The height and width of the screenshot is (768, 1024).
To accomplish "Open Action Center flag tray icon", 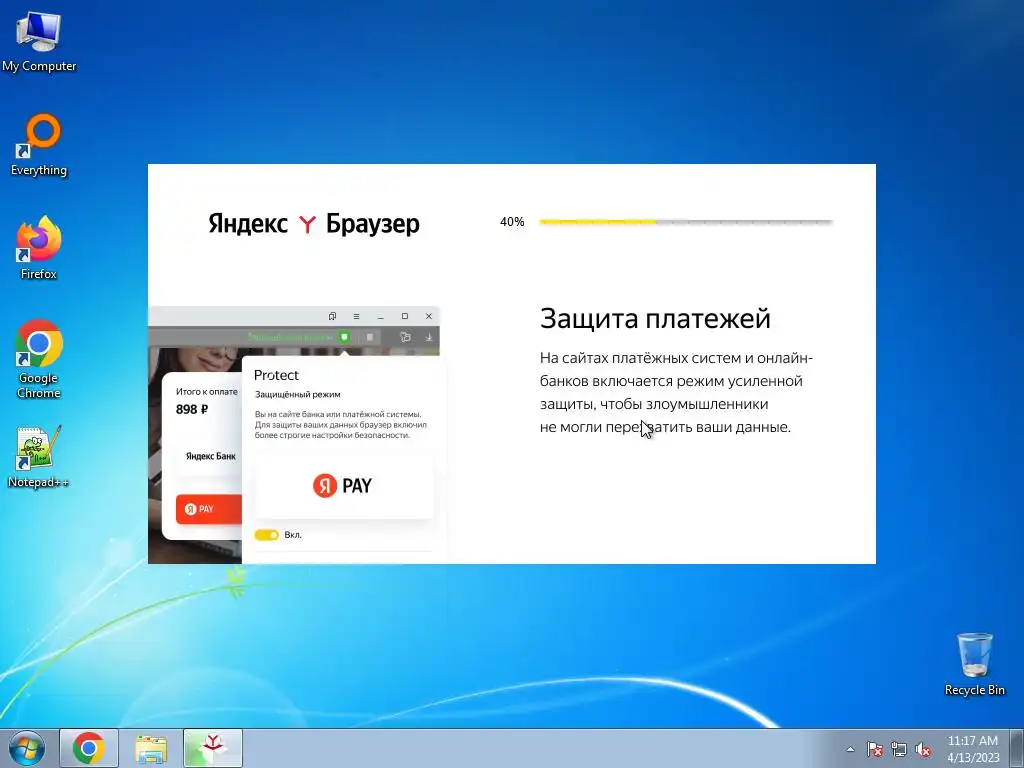I will coord(874,749).
